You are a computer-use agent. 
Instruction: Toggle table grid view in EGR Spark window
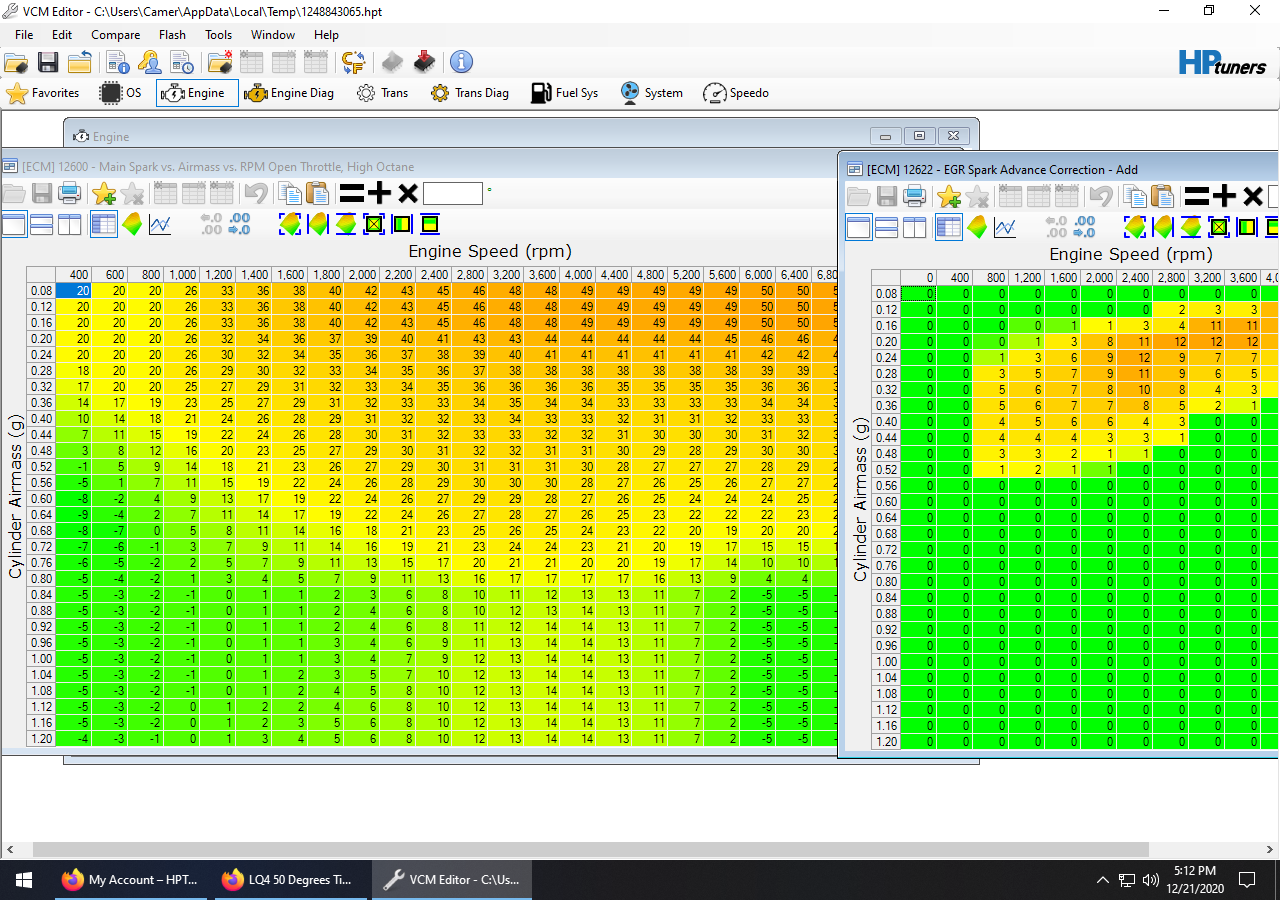pyautogui.click(x=948, y=228)
